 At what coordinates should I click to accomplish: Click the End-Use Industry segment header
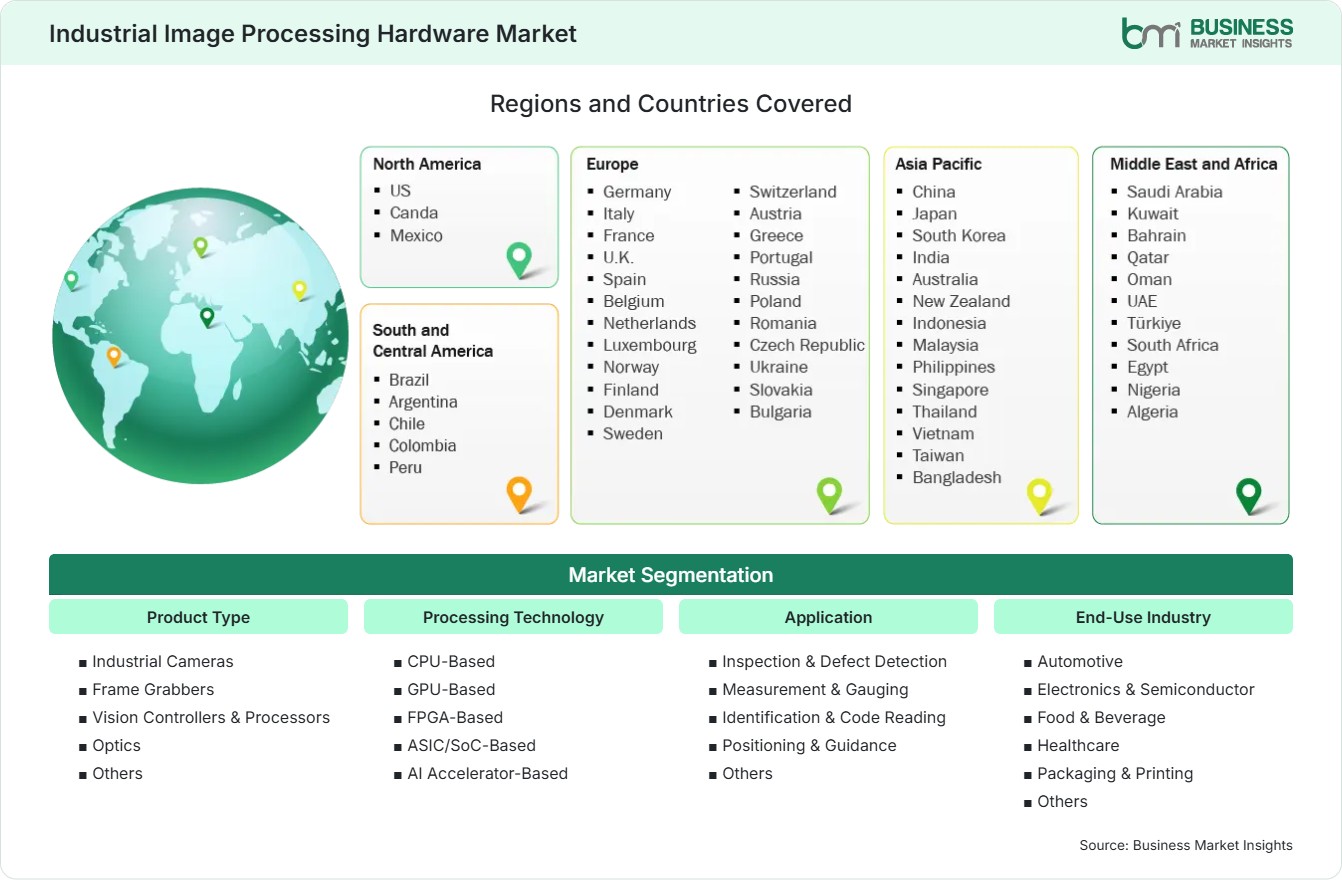coord(1143,617)
